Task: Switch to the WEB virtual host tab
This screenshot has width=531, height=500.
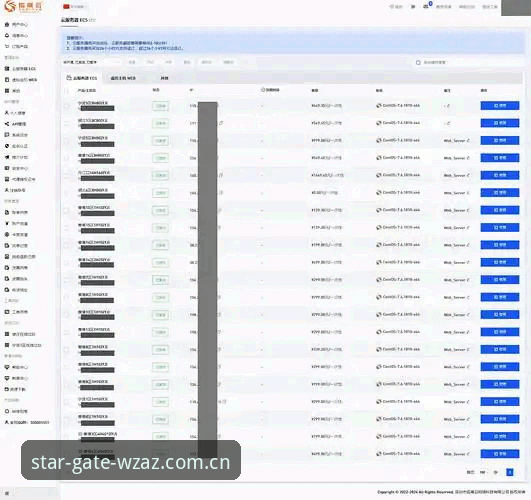Action: [x=123, y=78]
